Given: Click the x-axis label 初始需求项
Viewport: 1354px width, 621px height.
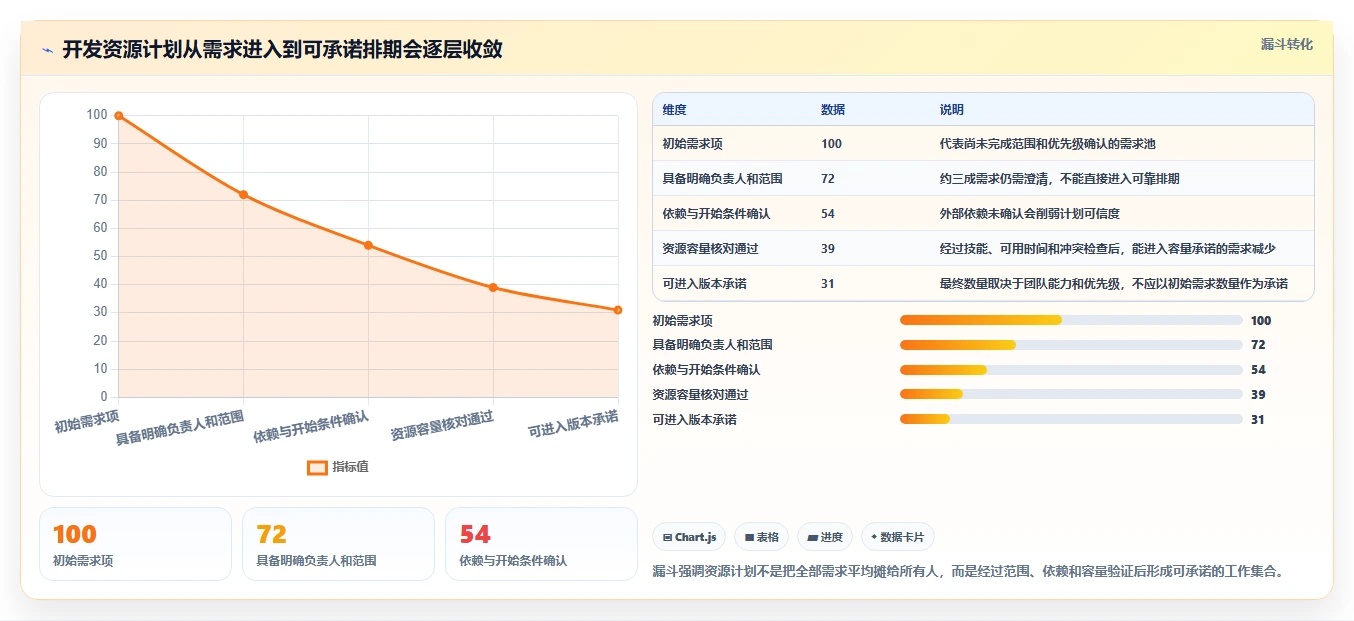Looking at the screenshot, I should 87,421.
